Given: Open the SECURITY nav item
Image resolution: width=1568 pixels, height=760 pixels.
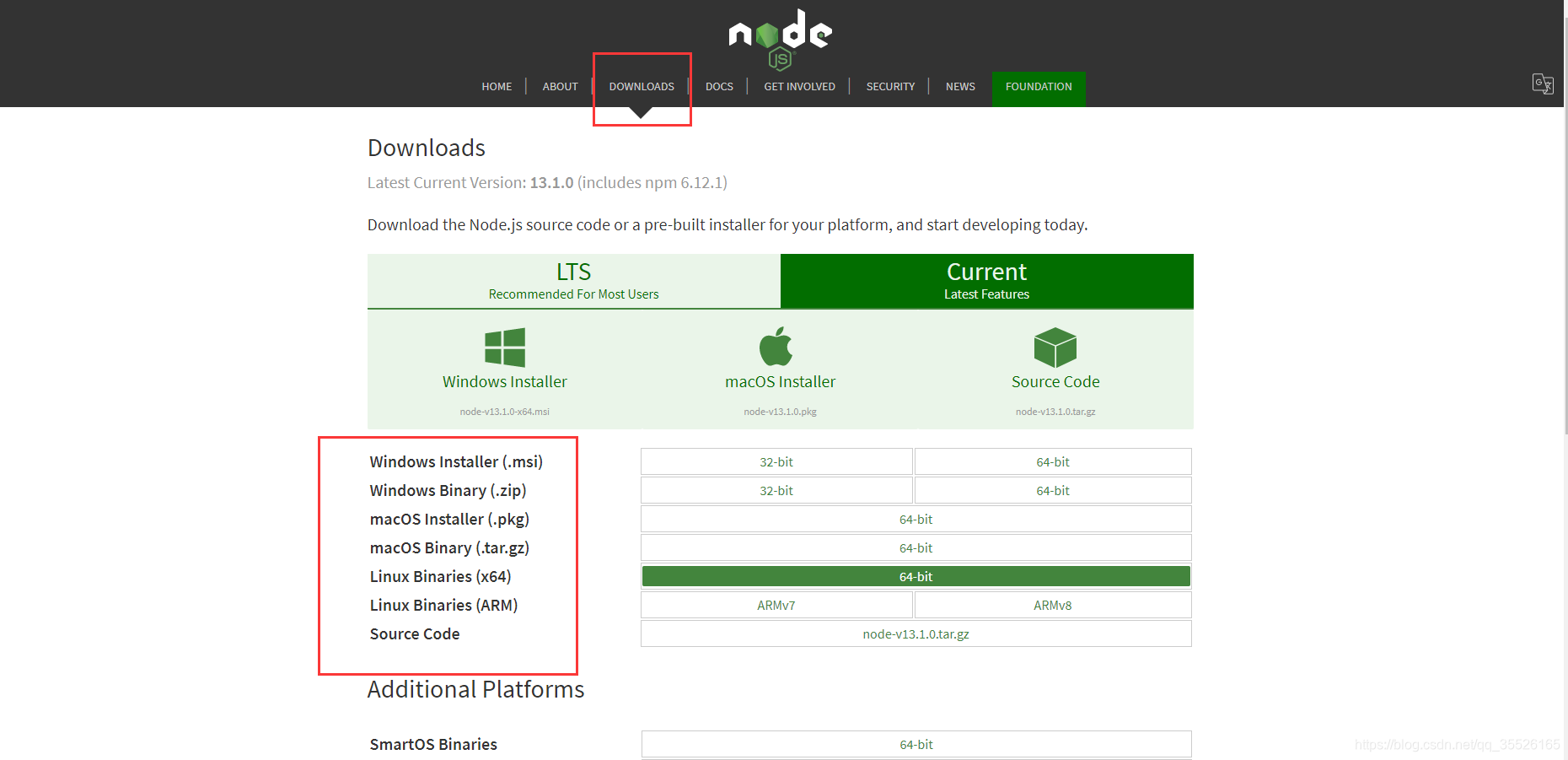Looking at the screenshot, I should [x=890, y=86].
